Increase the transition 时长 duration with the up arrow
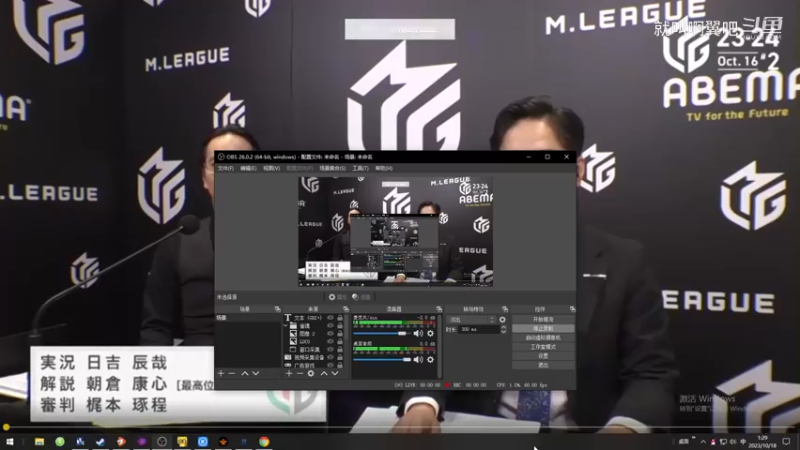This screenshot has width=800, height=450. coord(504,328)
